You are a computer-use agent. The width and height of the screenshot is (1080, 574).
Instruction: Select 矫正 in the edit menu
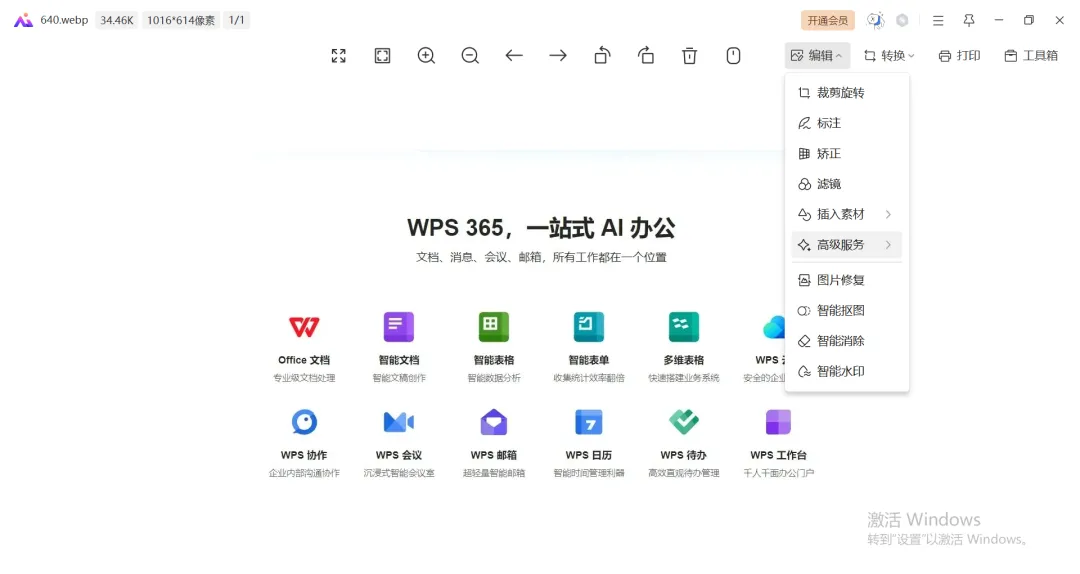(847, 154)
